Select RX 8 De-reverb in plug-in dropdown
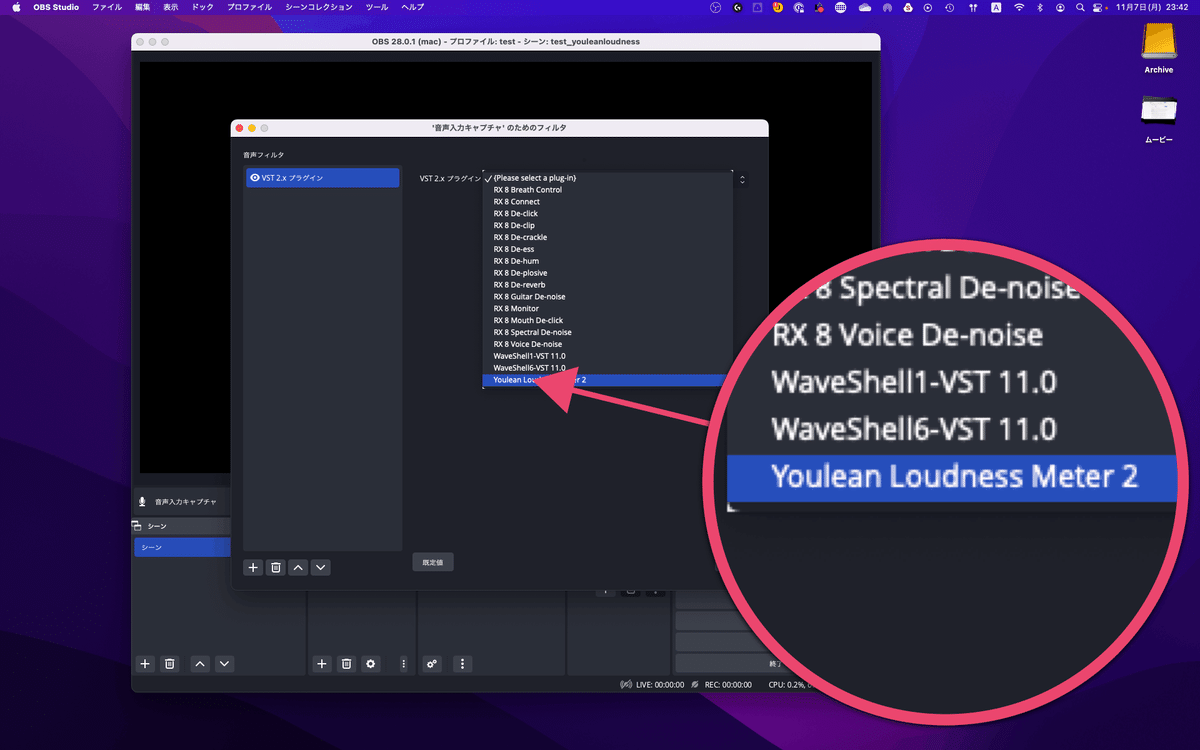1200x750 pixels. (x=607, y=285)
